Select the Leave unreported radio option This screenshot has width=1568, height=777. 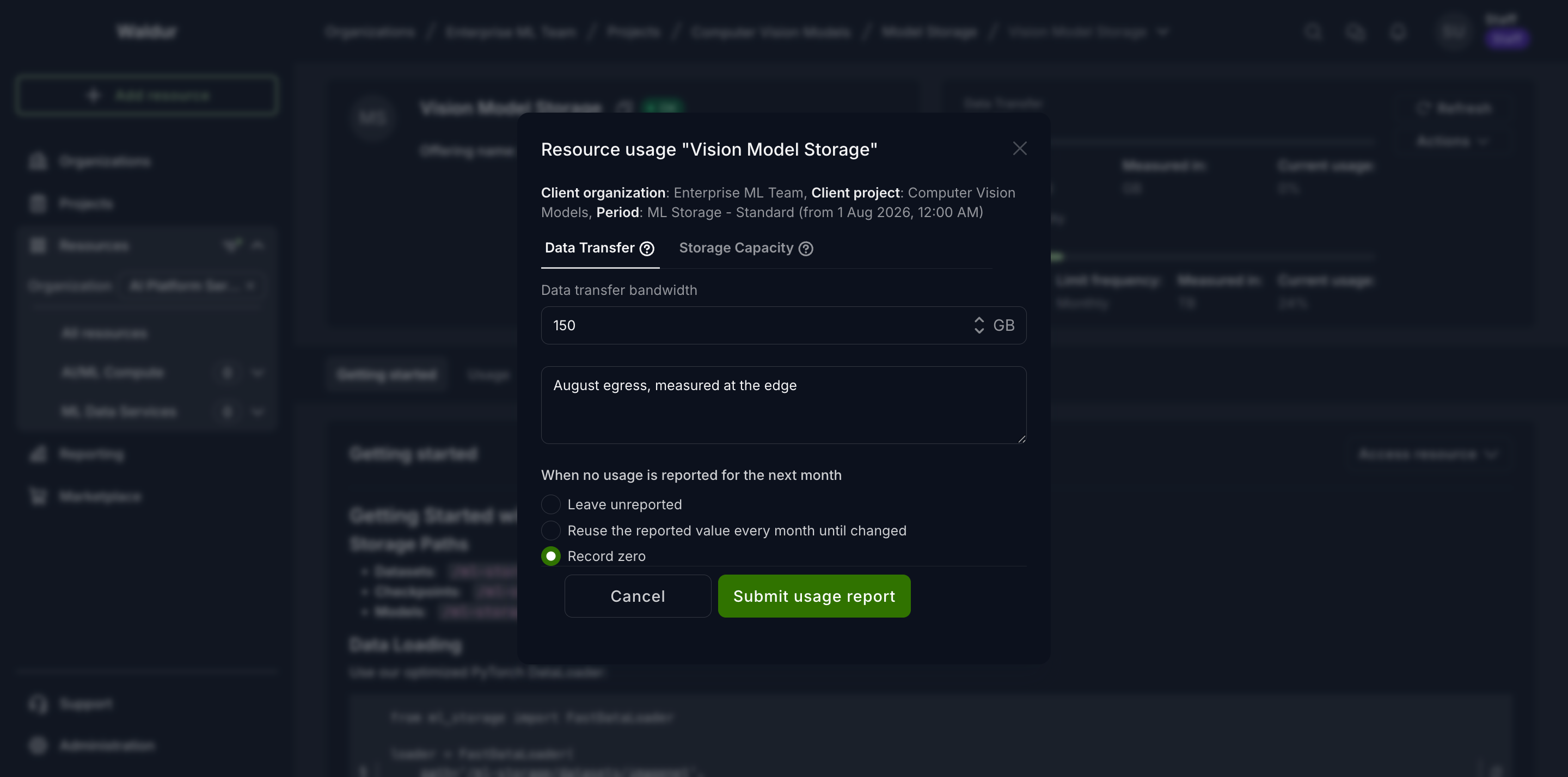click(551, 504)
